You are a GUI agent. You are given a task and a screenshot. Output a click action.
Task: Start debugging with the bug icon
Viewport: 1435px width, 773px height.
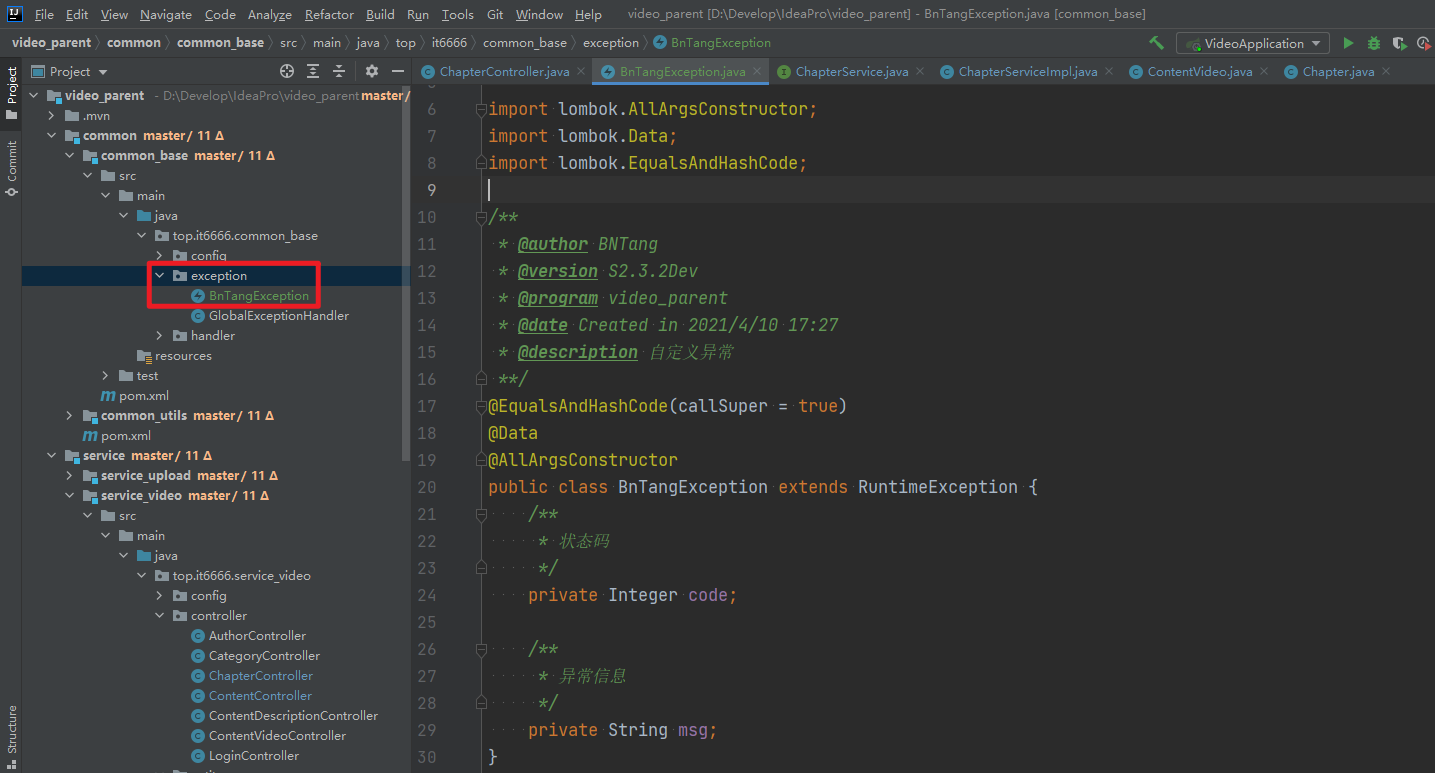(1374, 43)
